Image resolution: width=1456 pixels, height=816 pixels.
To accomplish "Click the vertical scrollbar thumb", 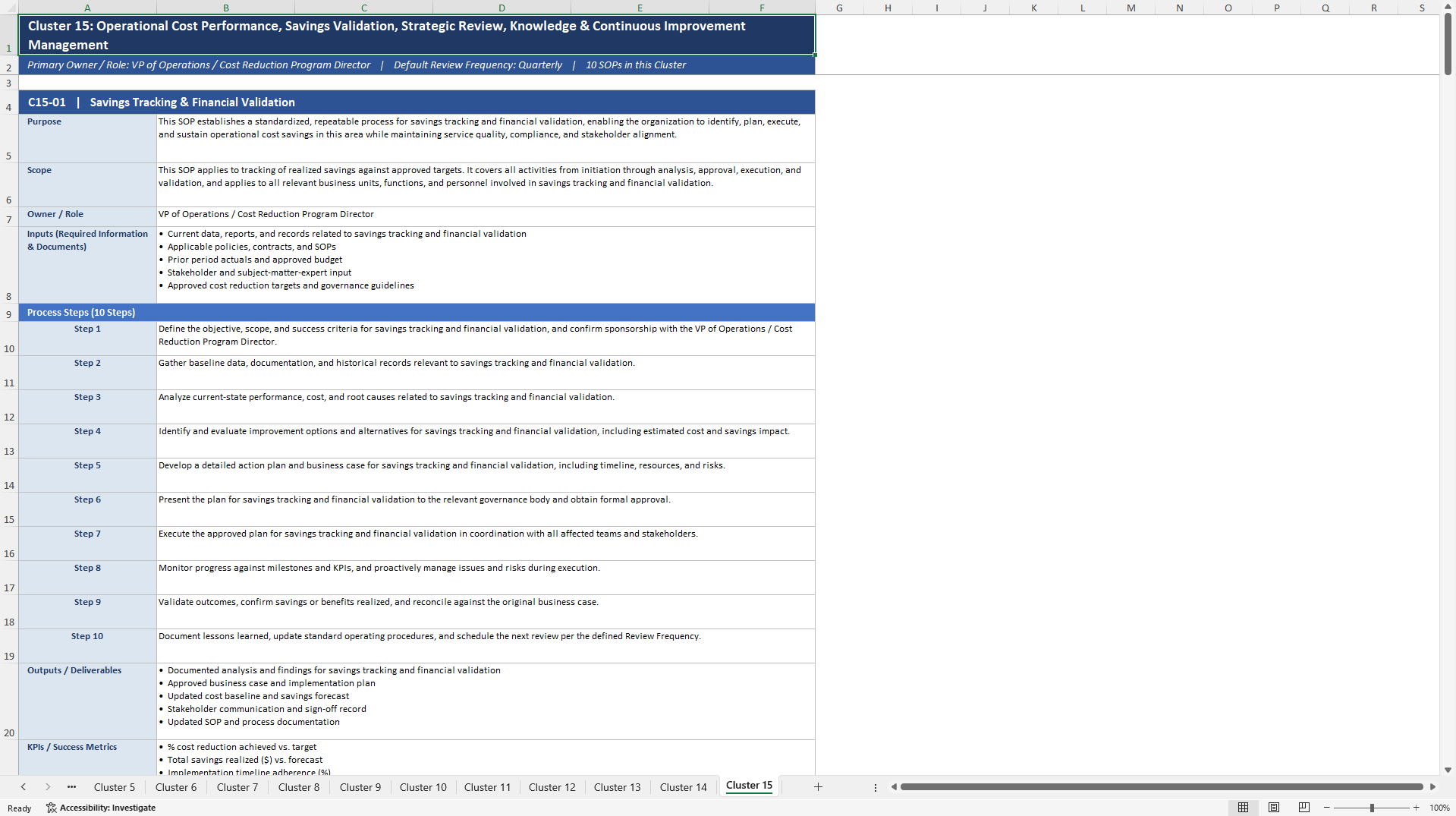I will coord(1448,46).
